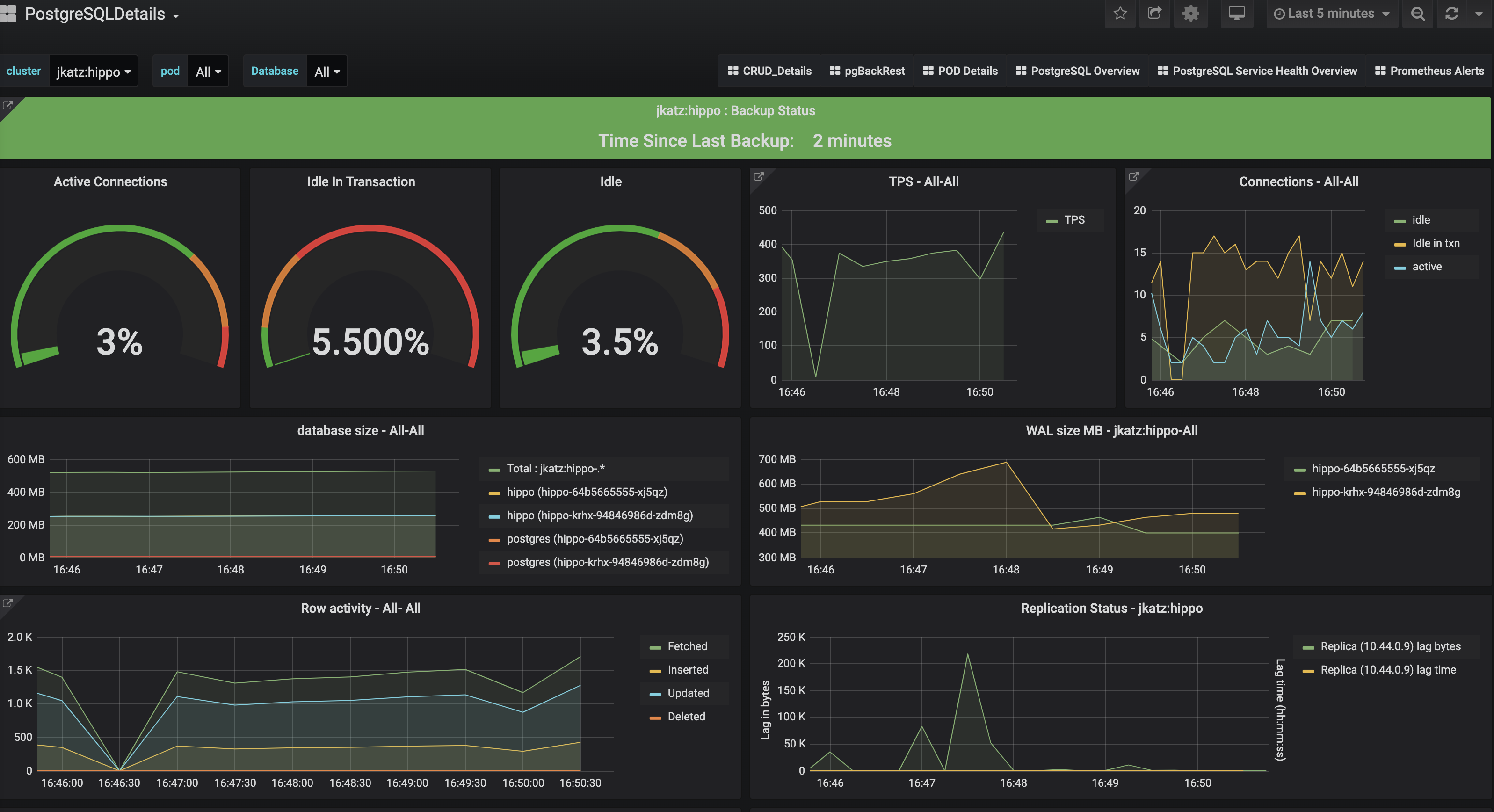Expand the pod filter dropdown
This screenshot has width=1494, height=812.
(x=207, y=71)
